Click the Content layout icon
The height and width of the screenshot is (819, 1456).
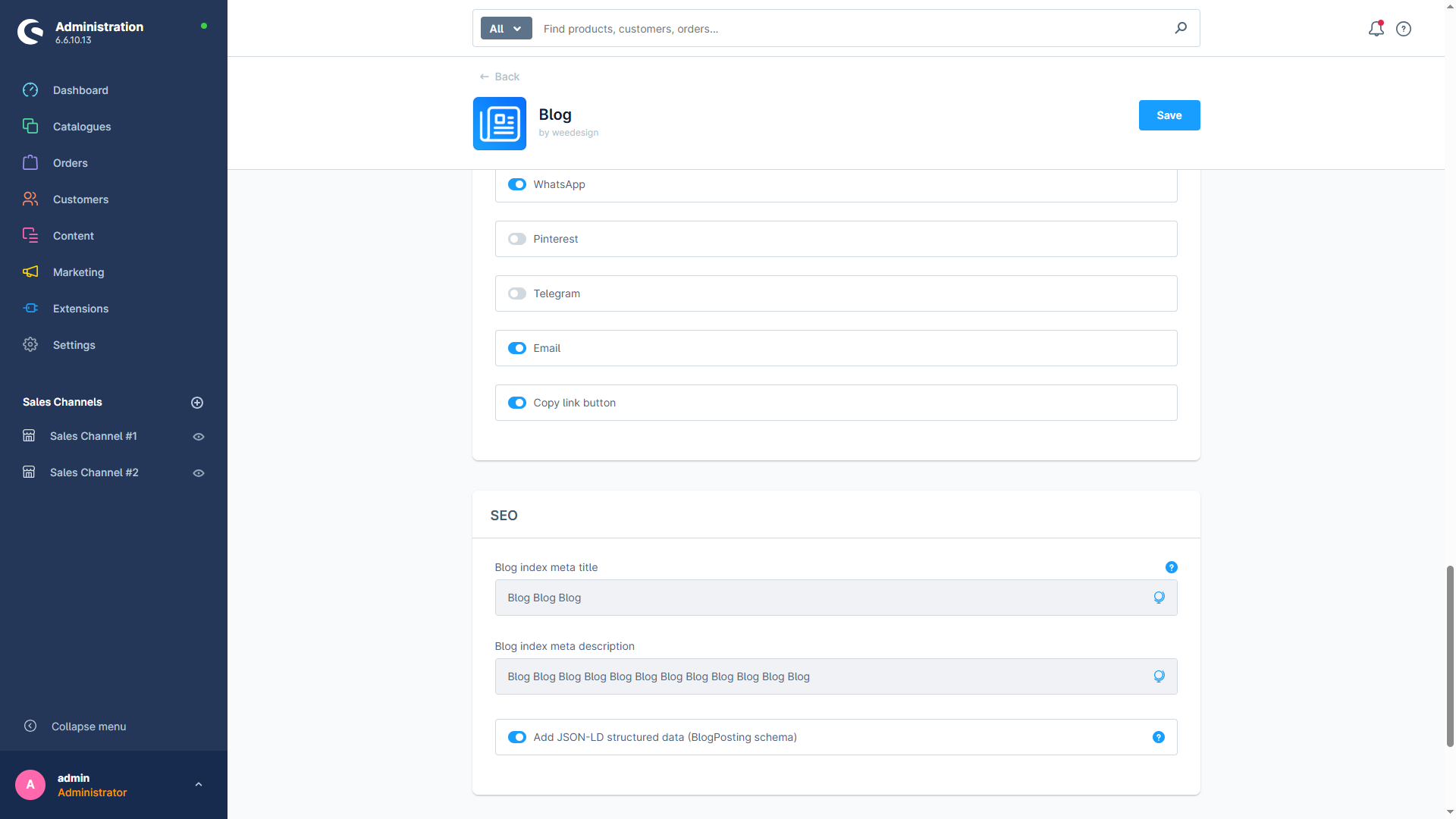pyautogui.click(x=30, y=236)
